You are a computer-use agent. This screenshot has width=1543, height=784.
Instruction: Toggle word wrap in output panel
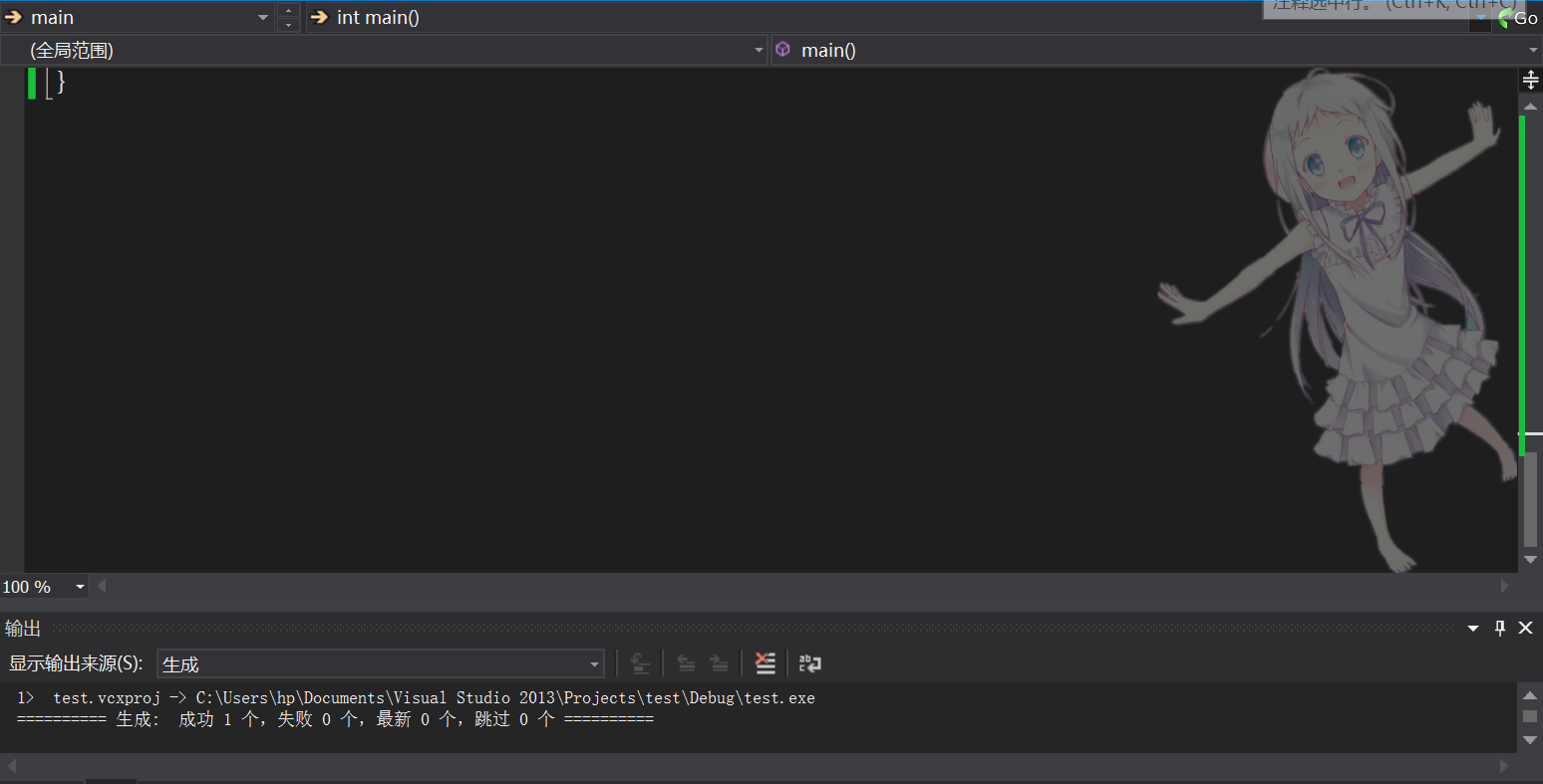coord(810,663)
